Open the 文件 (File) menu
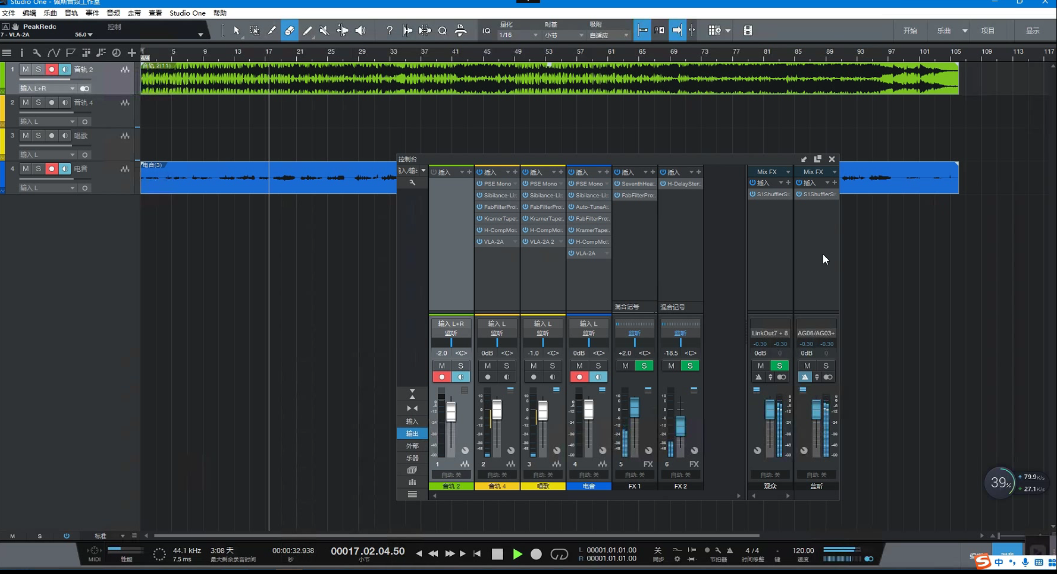This screenshot has width=1057, height=574. click(8, 13)
